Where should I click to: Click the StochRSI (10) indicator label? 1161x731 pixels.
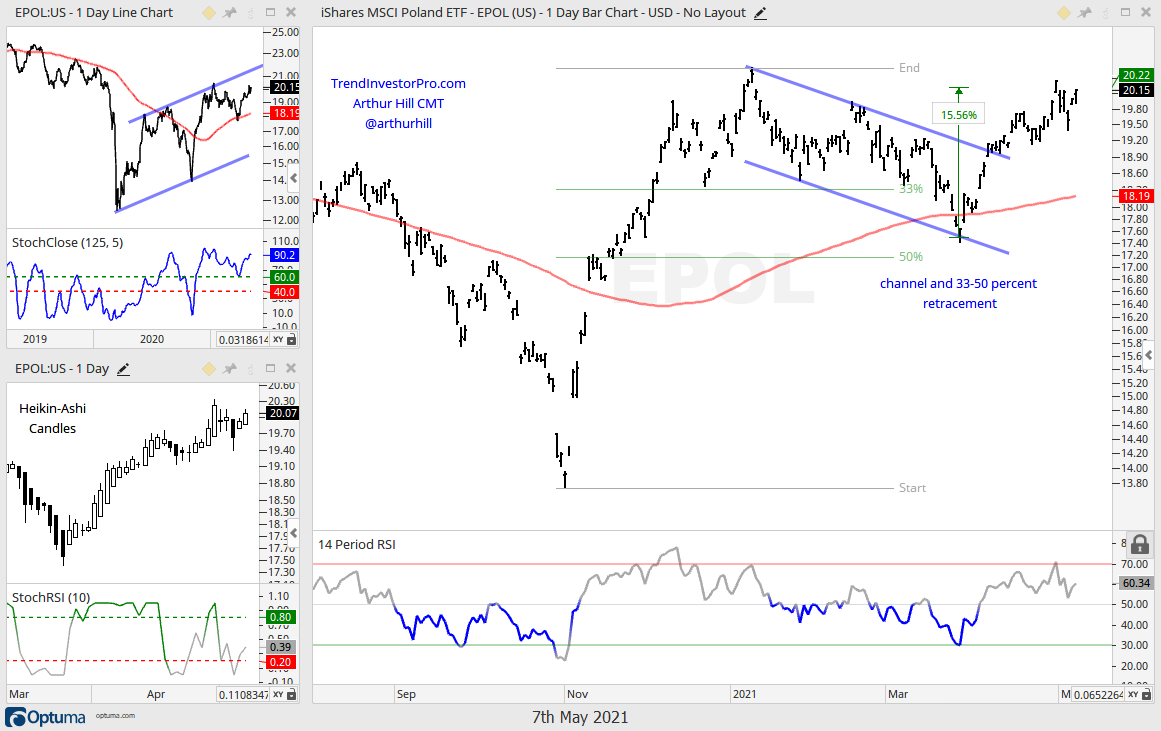point(51,597)
